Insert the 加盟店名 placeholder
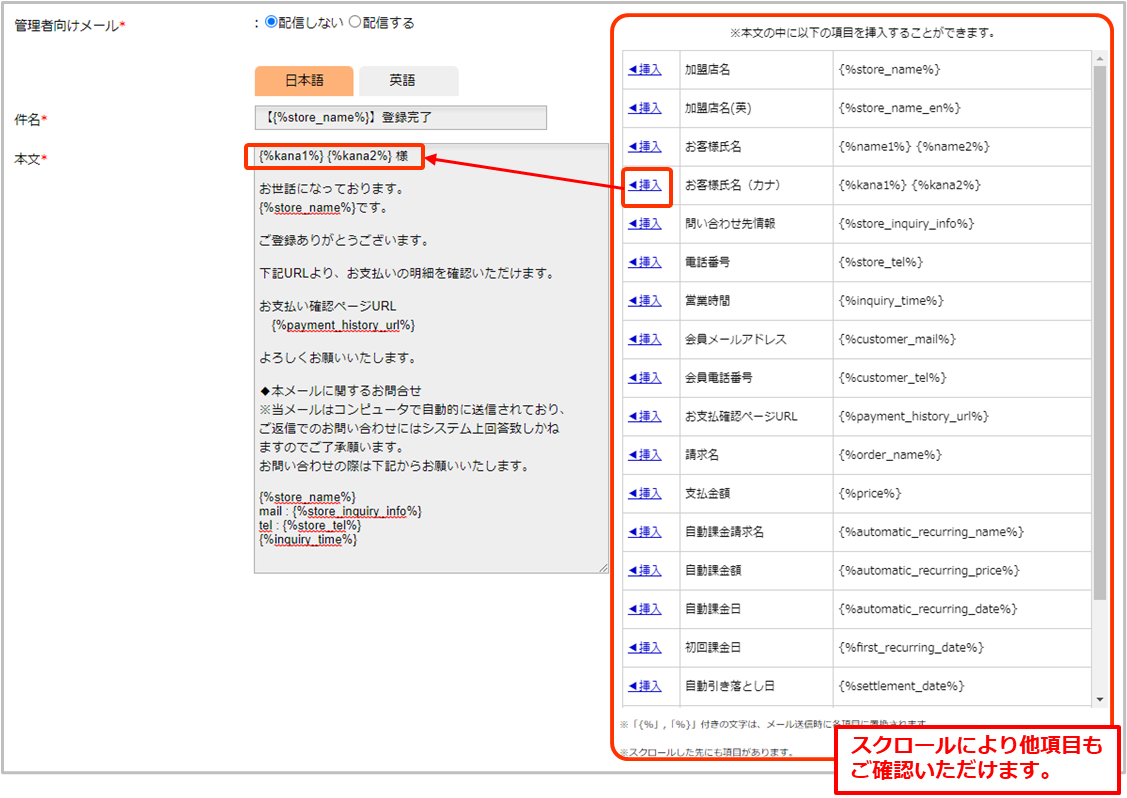 tap(645, 70)
